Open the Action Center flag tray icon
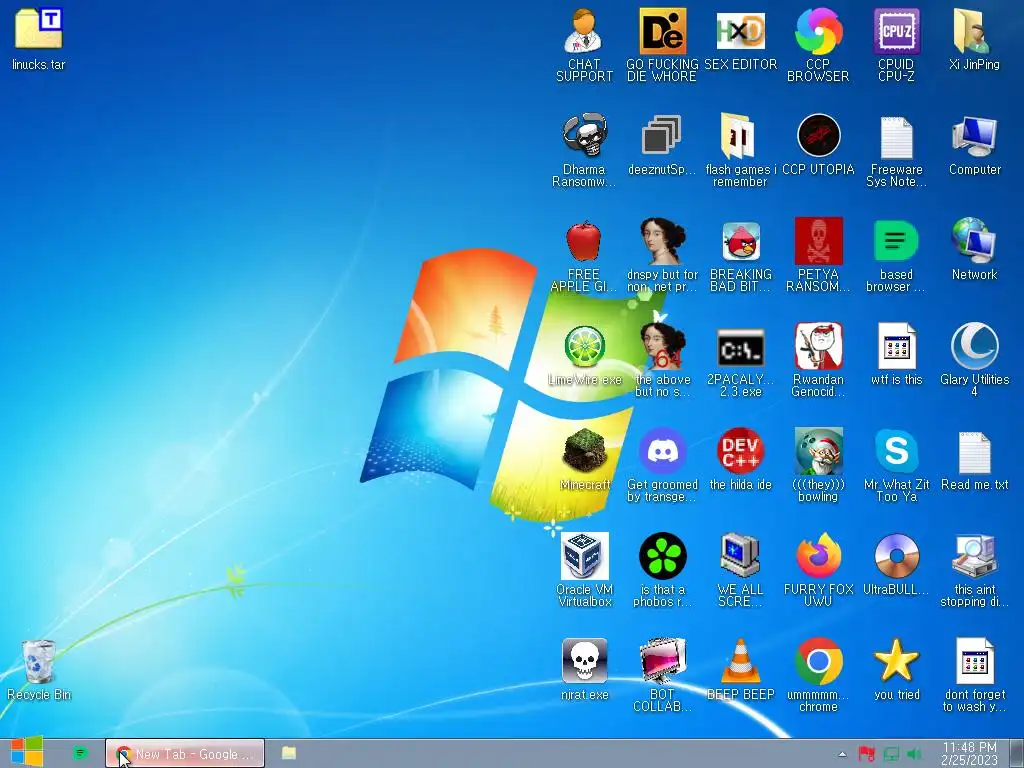Image resolution: width=1024 pixels, height=768 pixels. [866, 754]
